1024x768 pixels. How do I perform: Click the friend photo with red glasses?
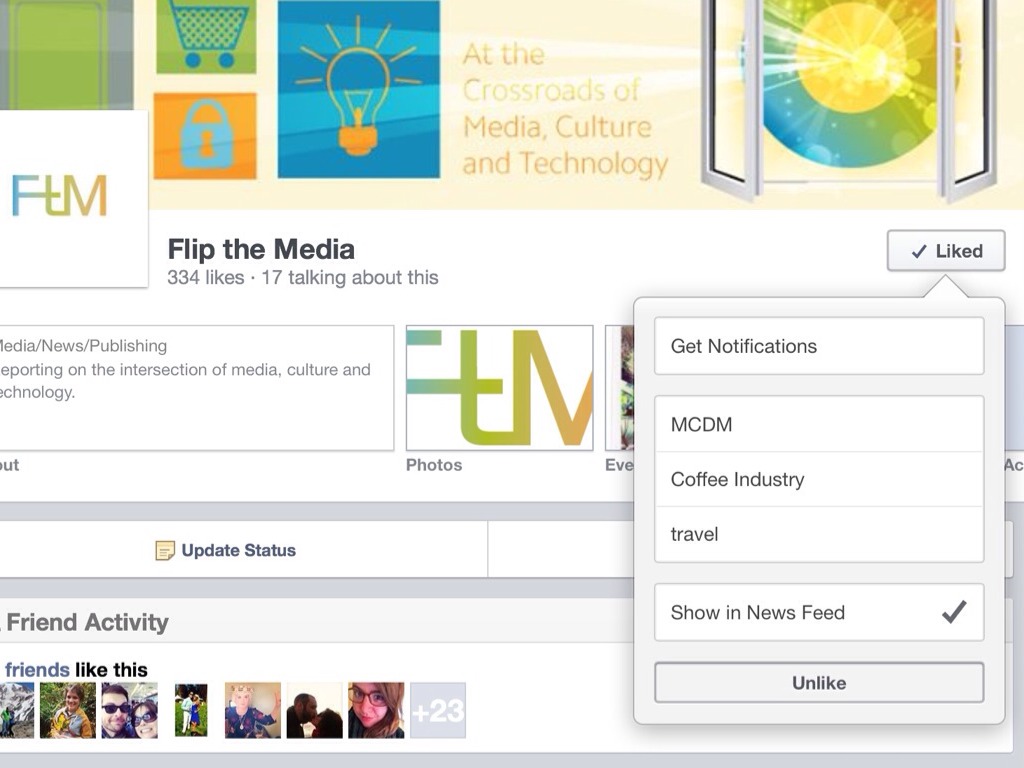(x=376, y=711)
